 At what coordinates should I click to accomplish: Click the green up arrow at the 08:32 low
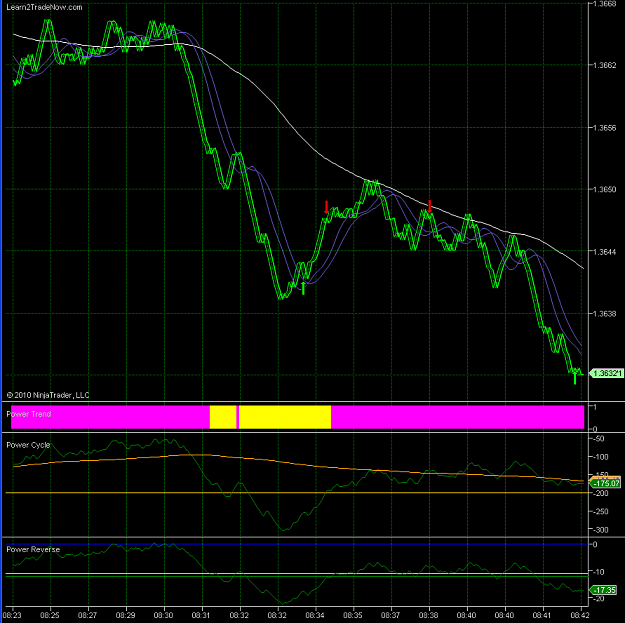[303, 288]
